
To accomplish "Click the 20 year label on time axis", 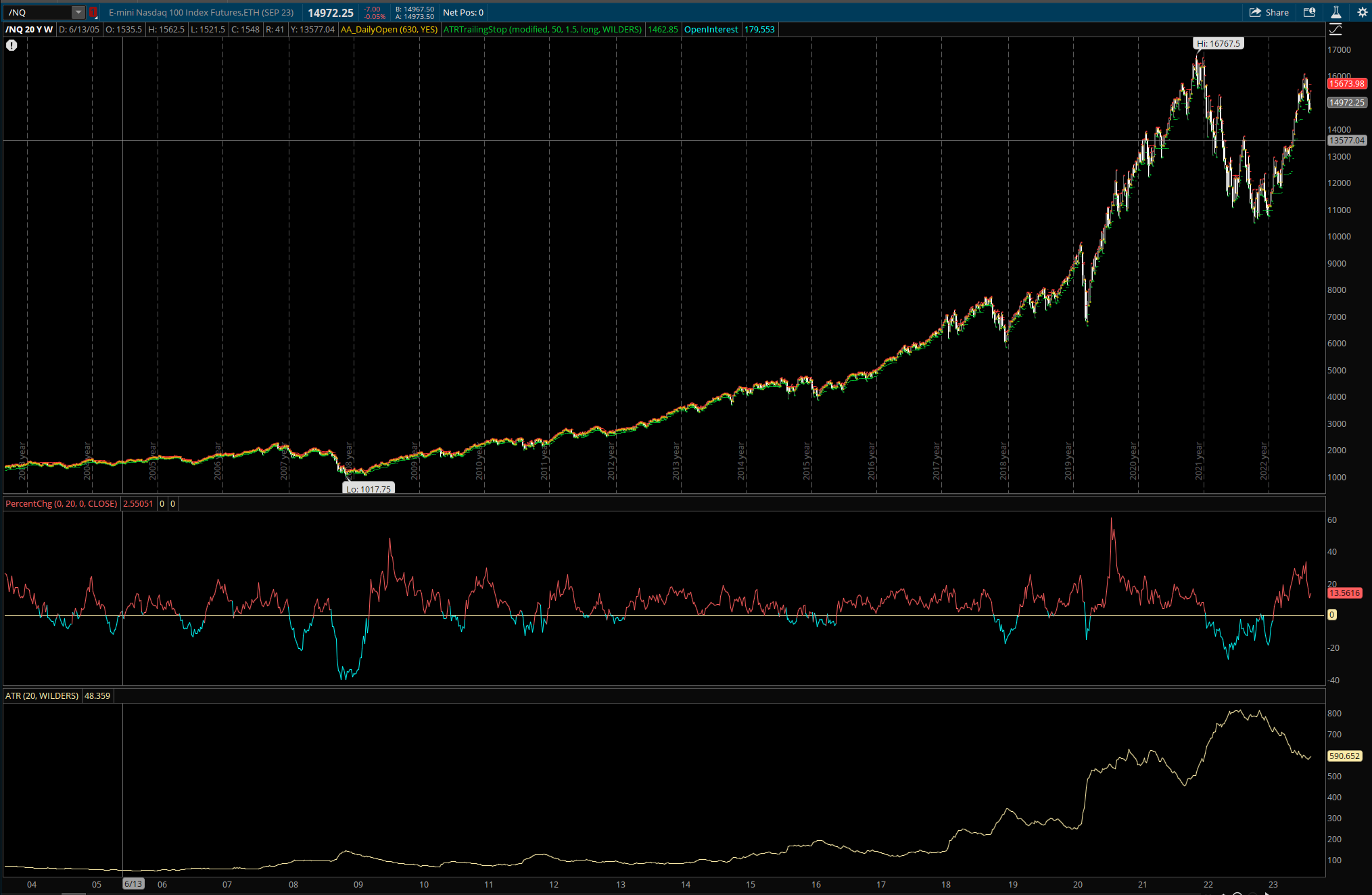I will [x=1078, y=884].
